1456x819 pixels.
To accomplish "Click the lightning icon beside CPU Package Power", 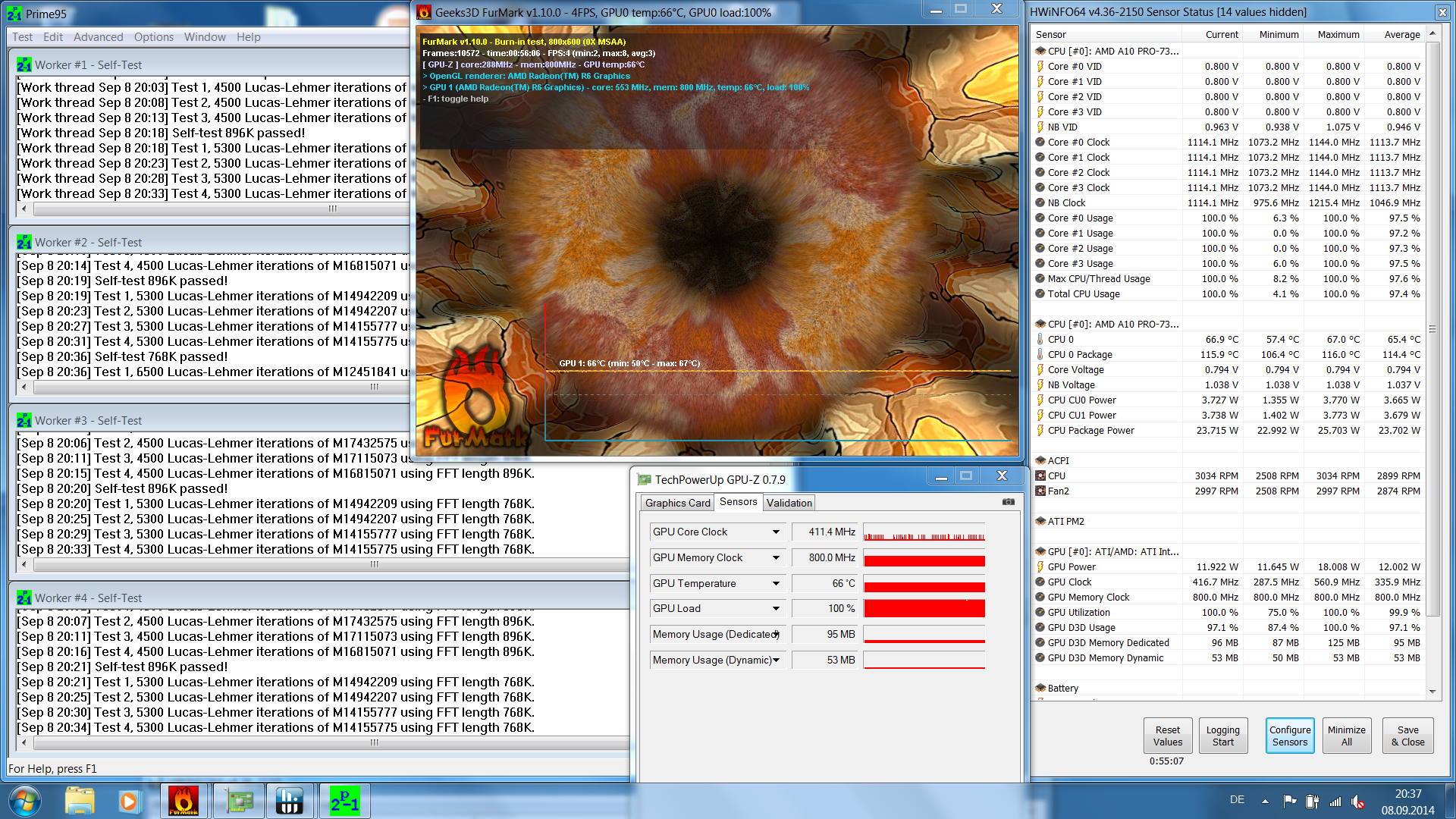I will tap(1040, 431).
